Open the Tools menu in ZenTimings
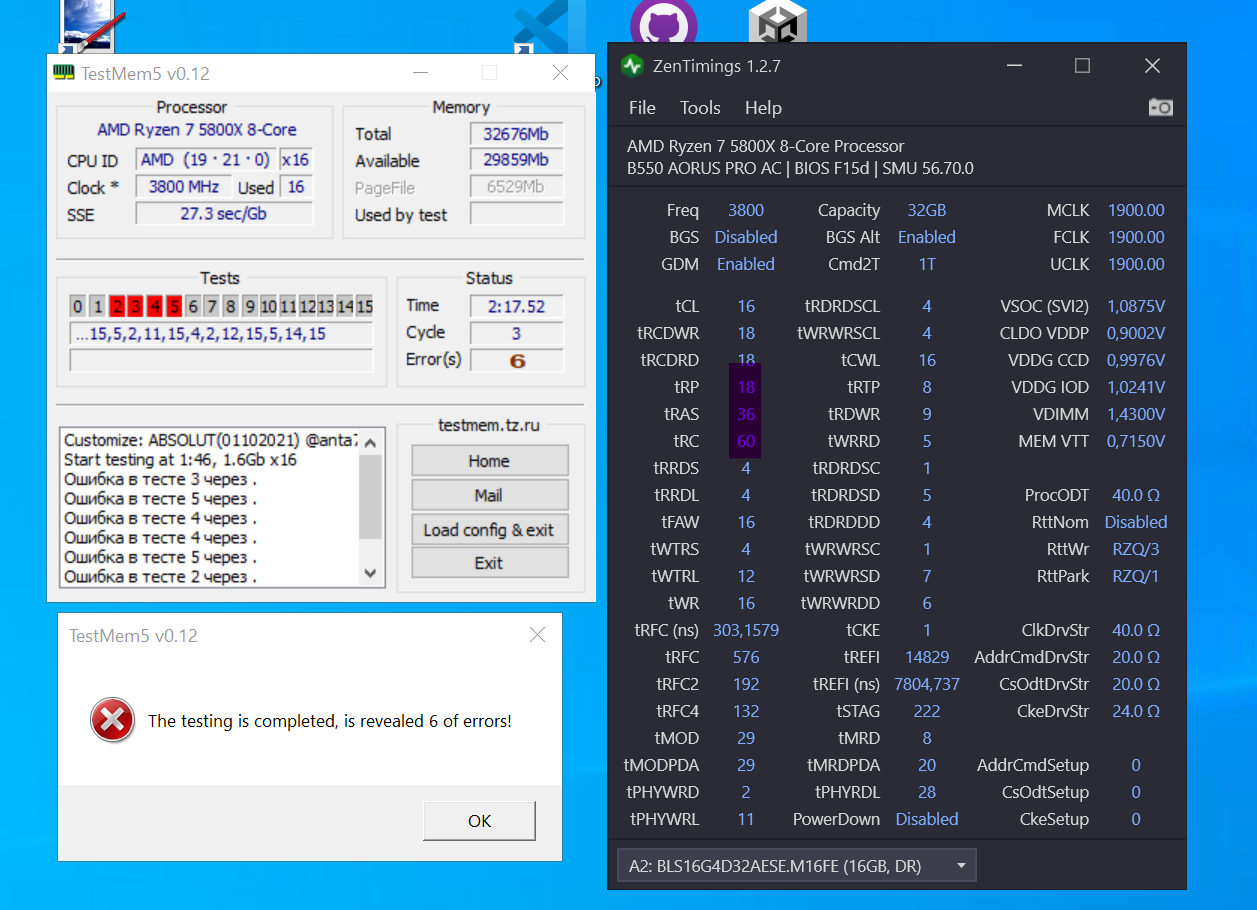 [700, 108]
